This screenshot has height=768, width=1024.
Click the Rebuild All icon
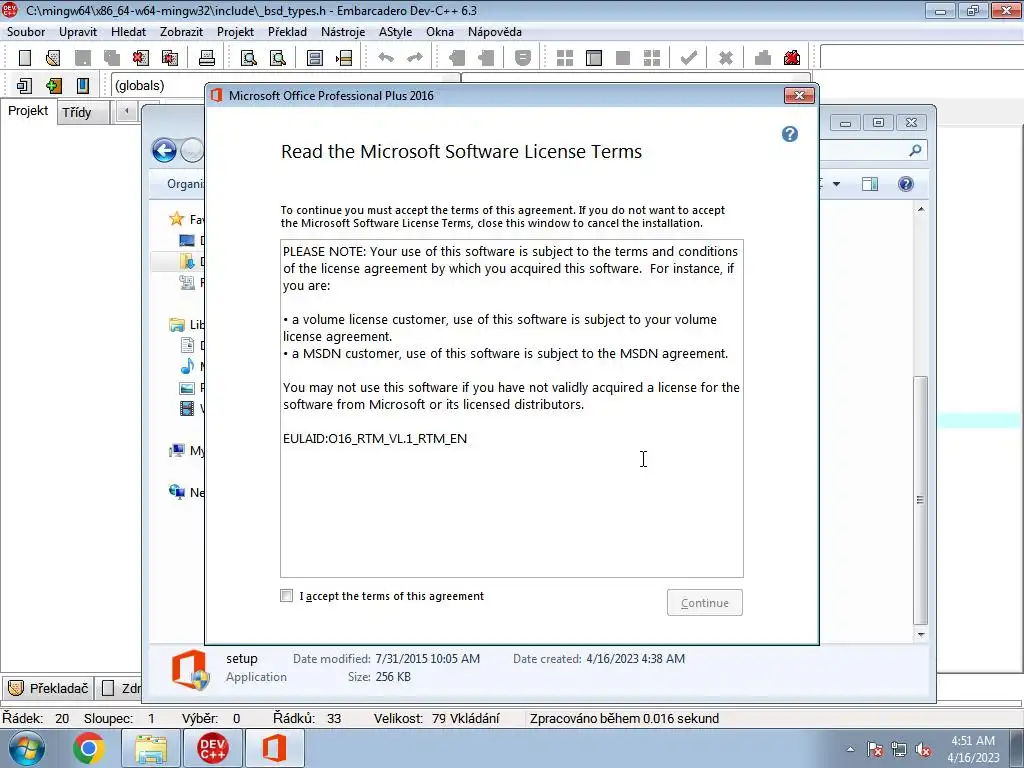pyautogui.click(x=652, y=58)
